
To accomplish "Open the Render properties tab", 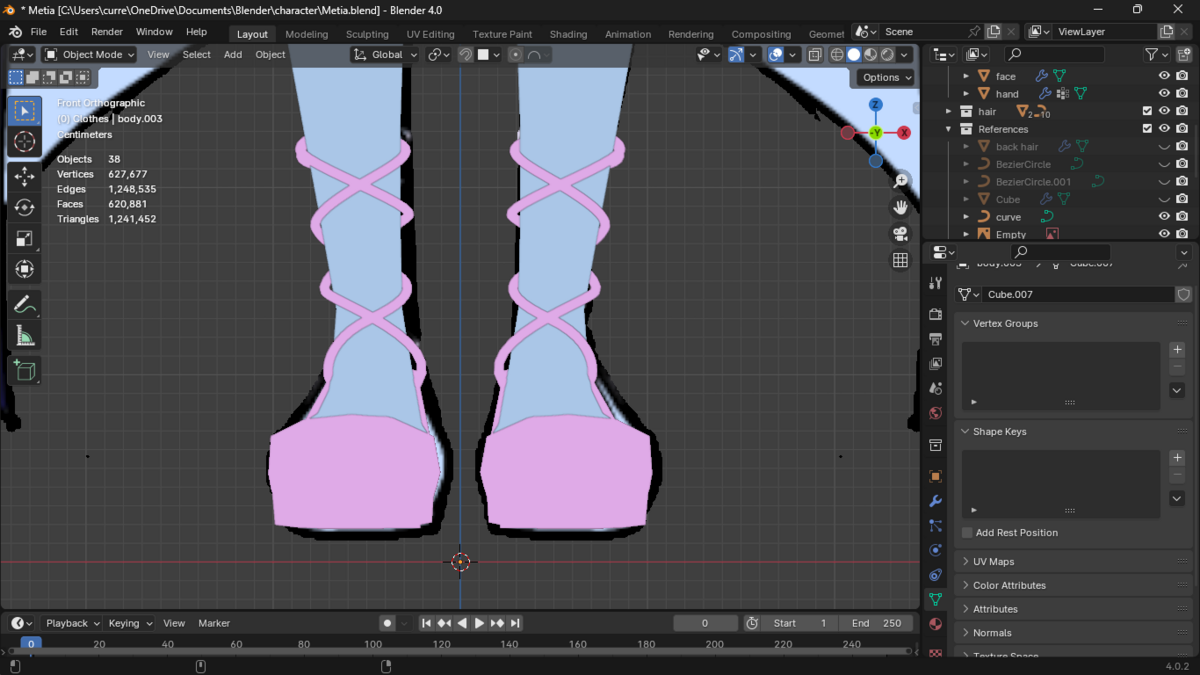I will coord(935,314).
